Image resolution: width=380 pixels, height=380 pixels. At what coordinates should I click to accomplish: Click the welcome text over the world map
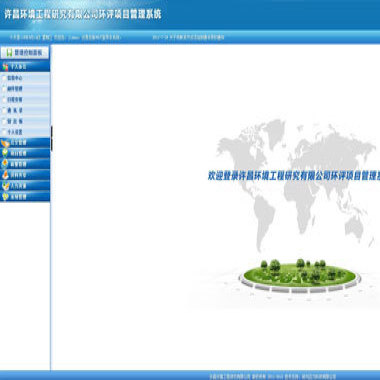click(x=294, y=176)
